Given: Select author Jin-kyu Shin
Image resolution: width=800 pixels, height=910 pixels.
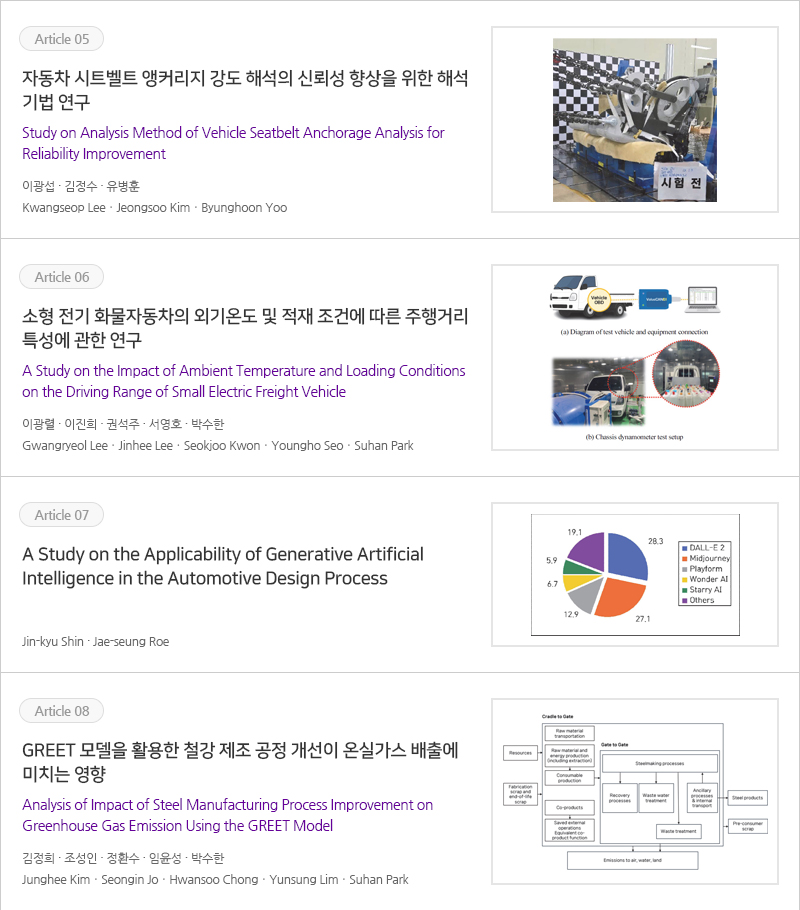Looking at the screenshot, I should pyautogui.click(x=53, y=641).
